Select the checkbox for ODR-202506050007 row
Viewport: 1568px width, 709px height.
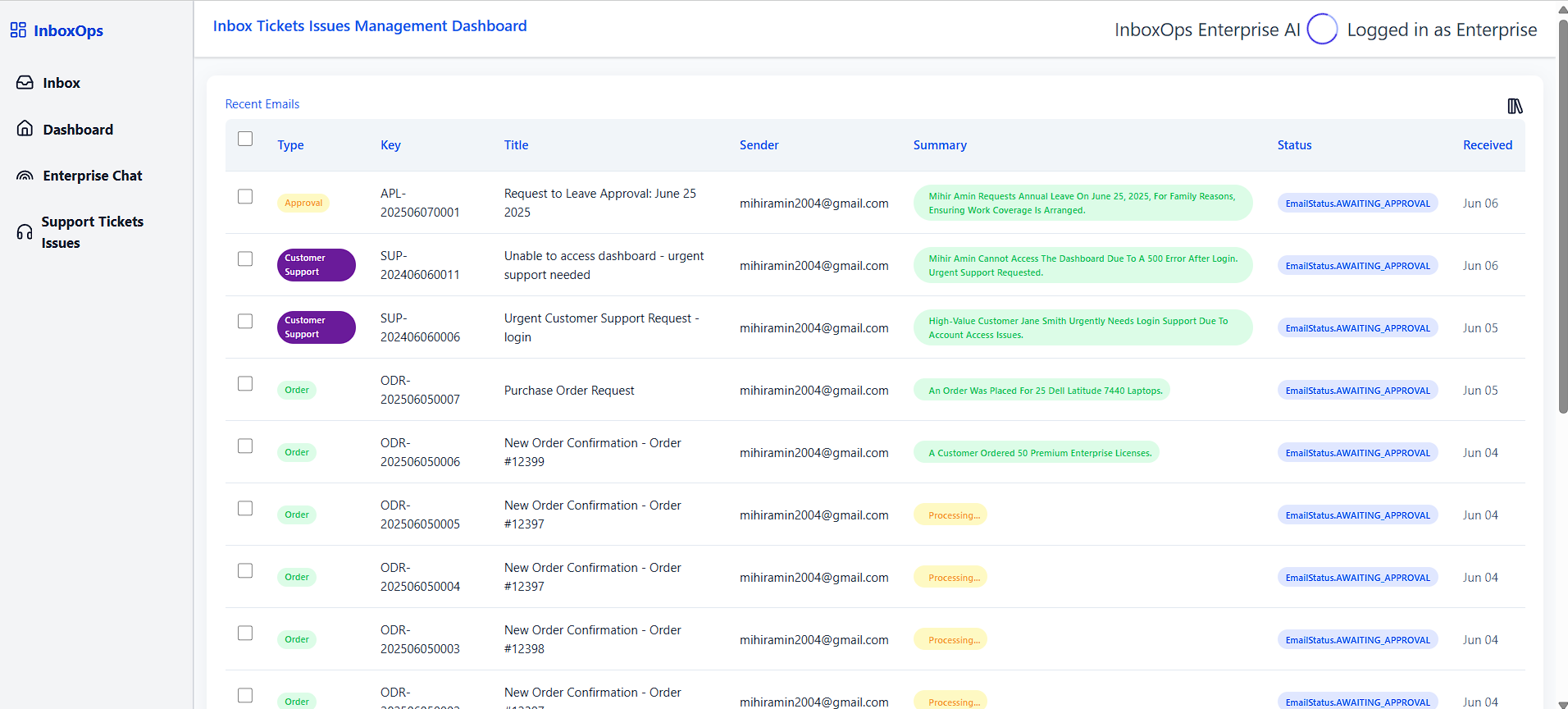coord(245,383)
